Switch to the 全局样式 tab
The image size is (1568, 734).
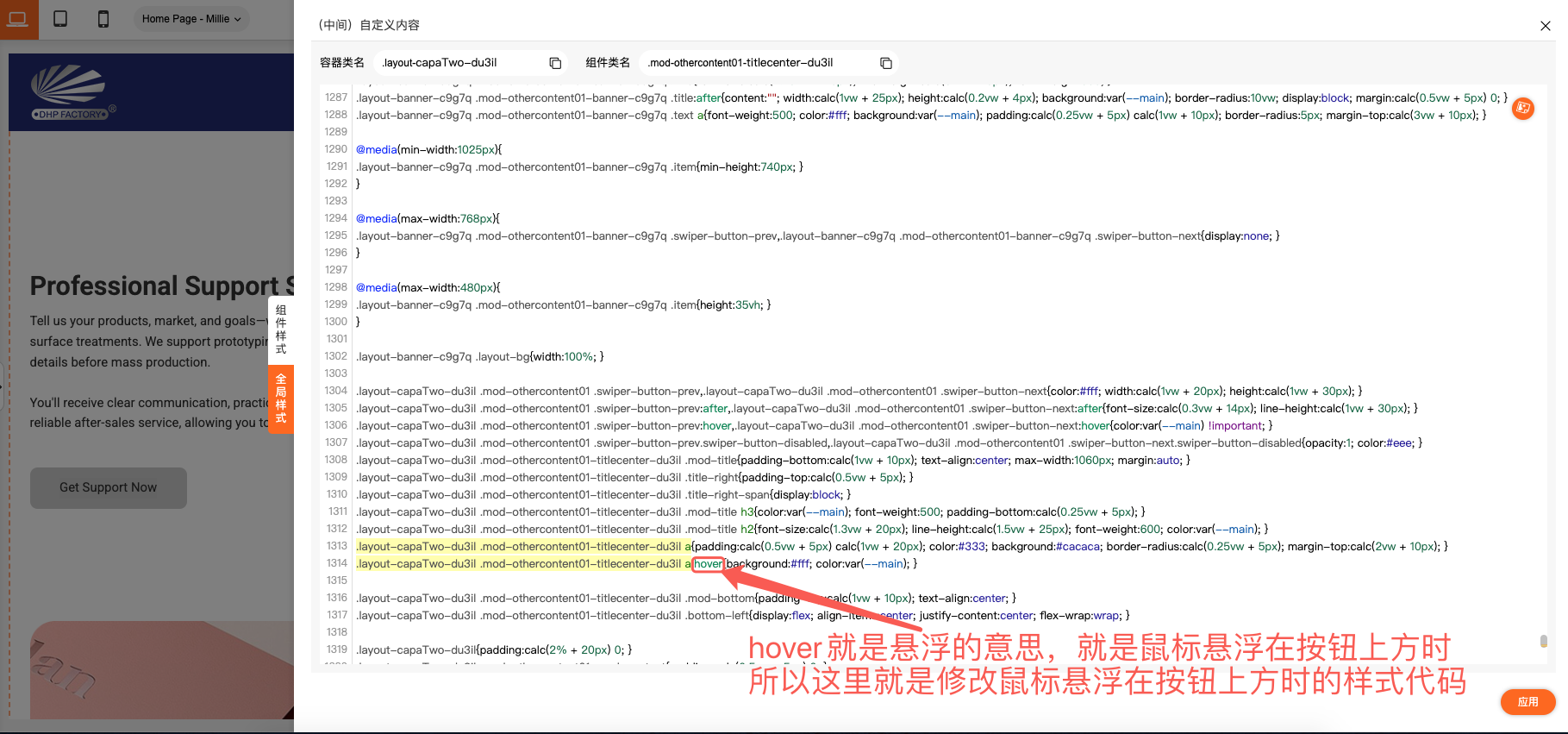pos(281,398)
